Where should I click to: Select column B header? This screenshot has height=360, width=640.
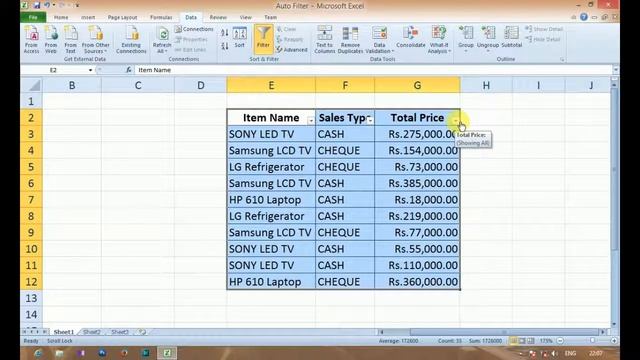click(72, 85)
